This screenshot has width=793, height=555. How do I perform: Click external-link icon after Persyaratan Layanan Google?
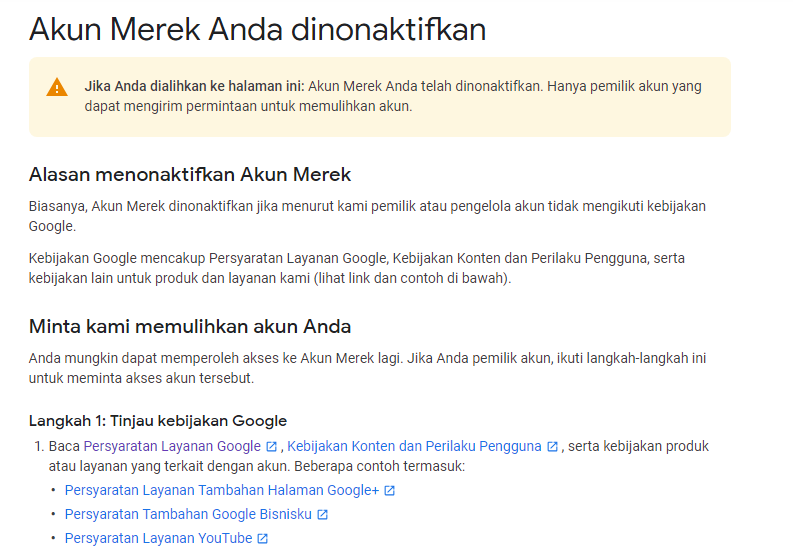click(x=272, y=447)
